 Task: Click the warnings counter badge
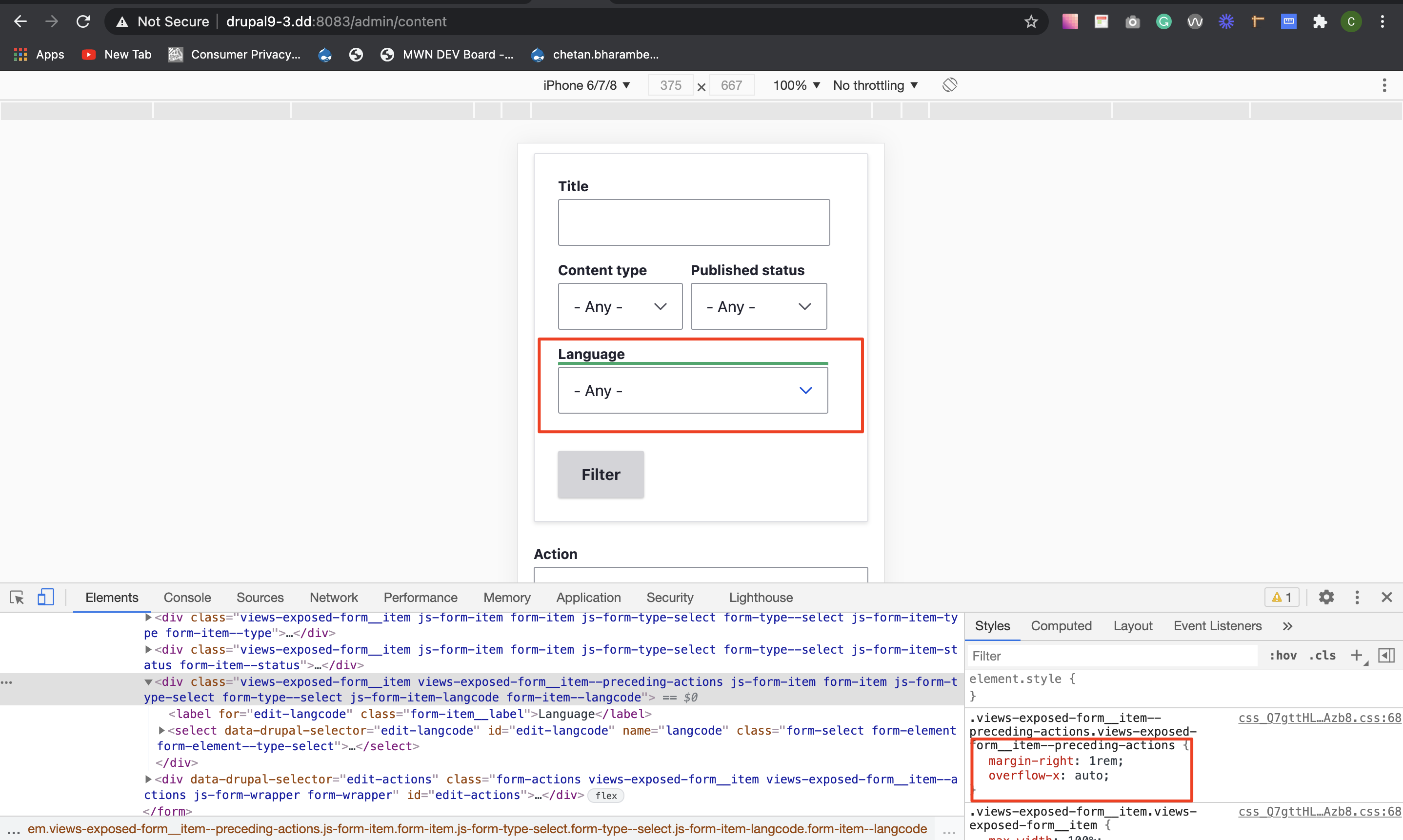click(x=1282, y=597)
